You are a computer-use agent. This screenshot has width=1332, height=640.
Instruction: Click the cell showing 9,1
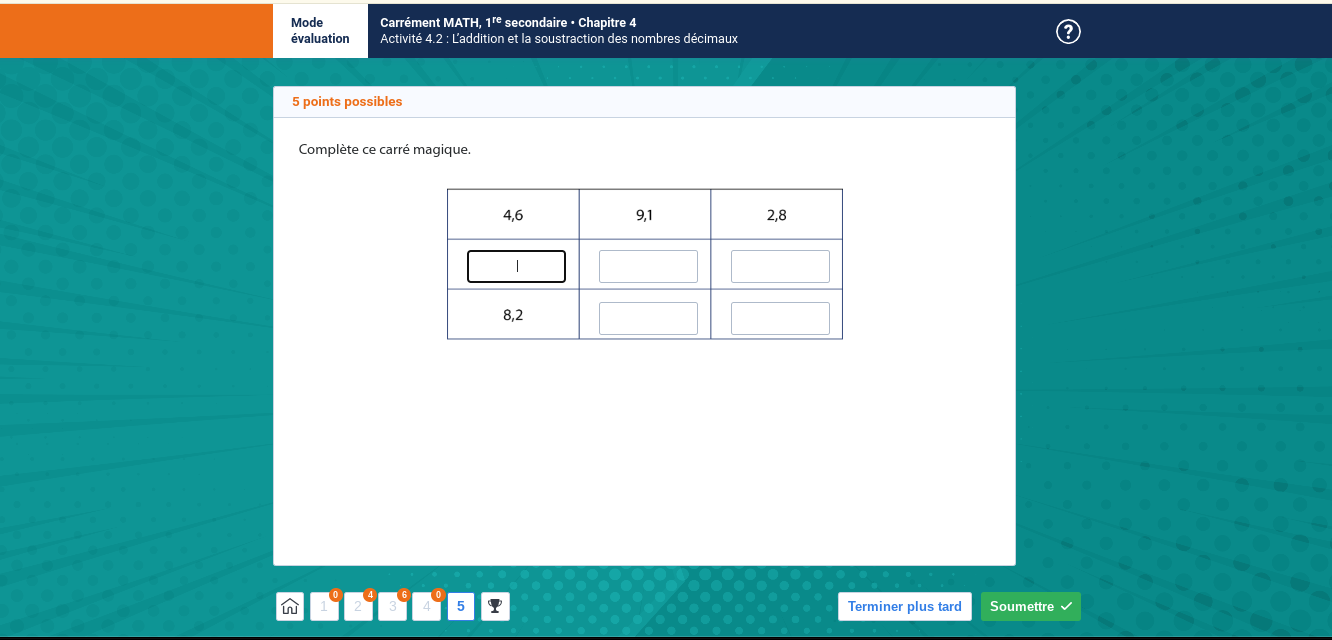tap(644, 215)
